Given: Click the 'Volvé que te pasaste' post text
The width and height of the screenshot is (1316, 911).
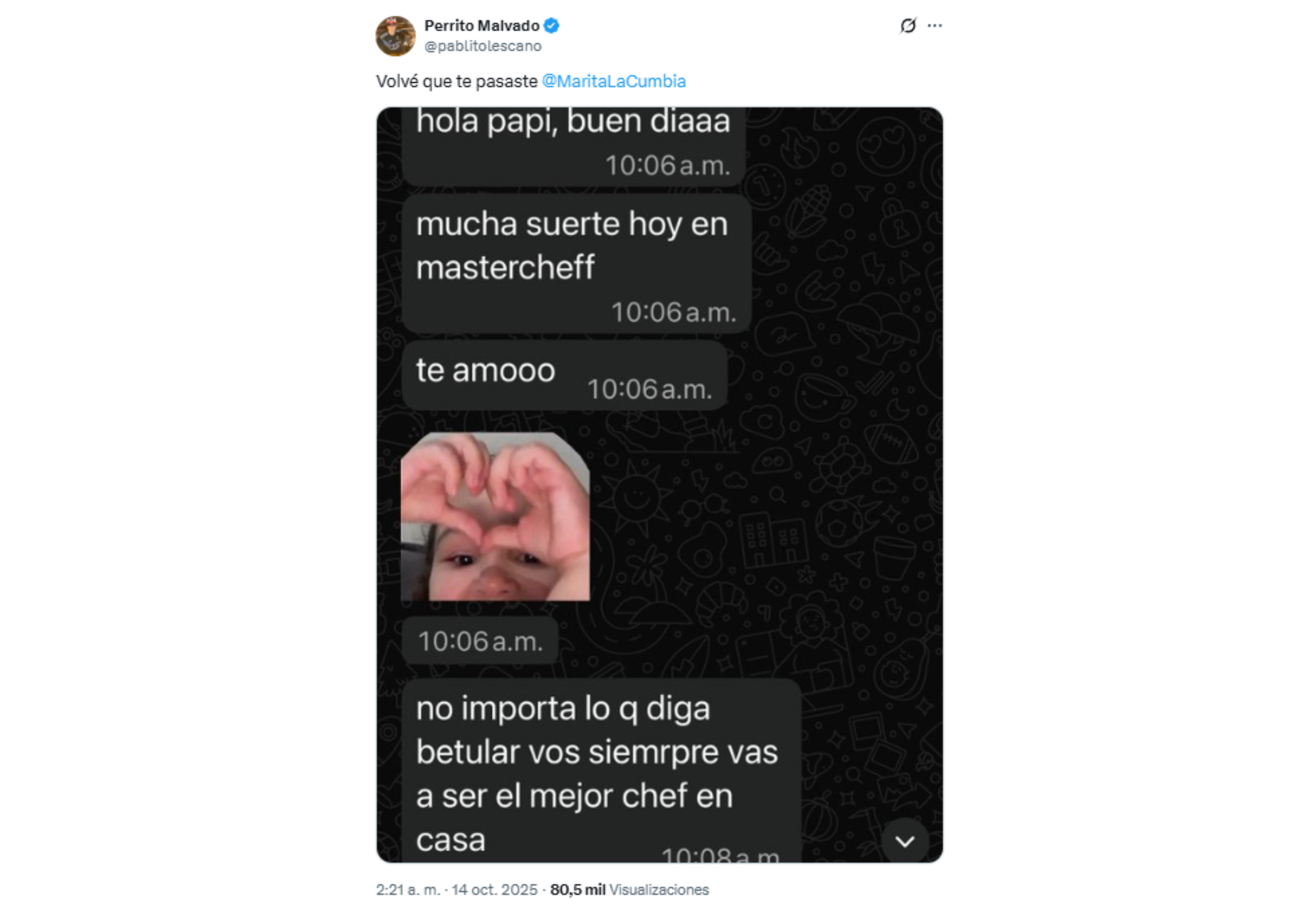Looking at the screenshot, I should 457,81.
